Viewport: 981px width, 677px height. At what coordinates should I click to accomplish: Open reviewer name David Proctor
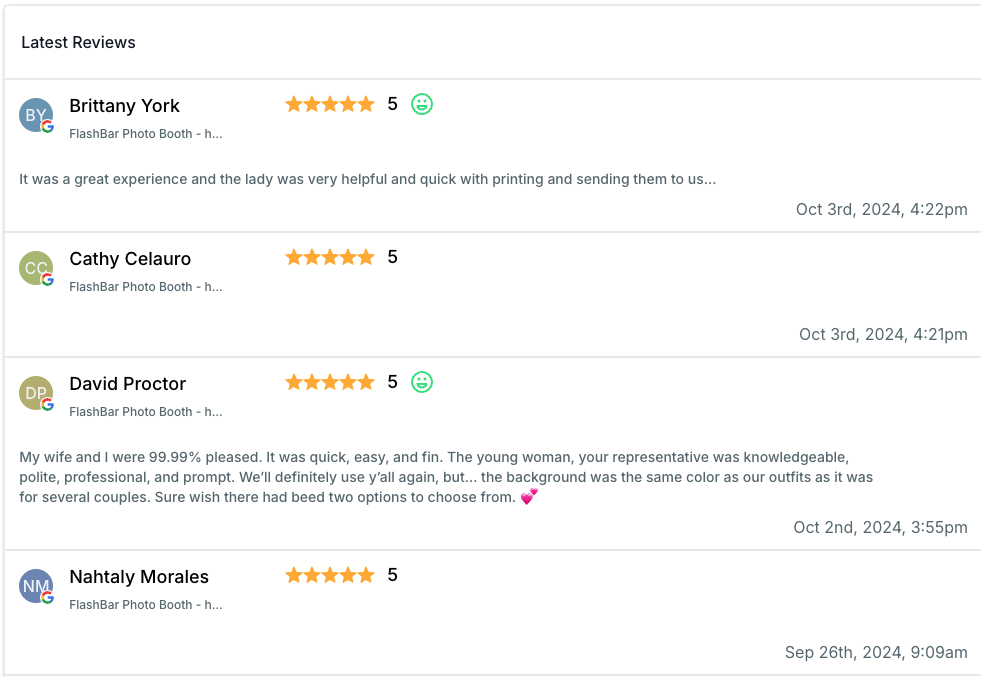(128, 384)
